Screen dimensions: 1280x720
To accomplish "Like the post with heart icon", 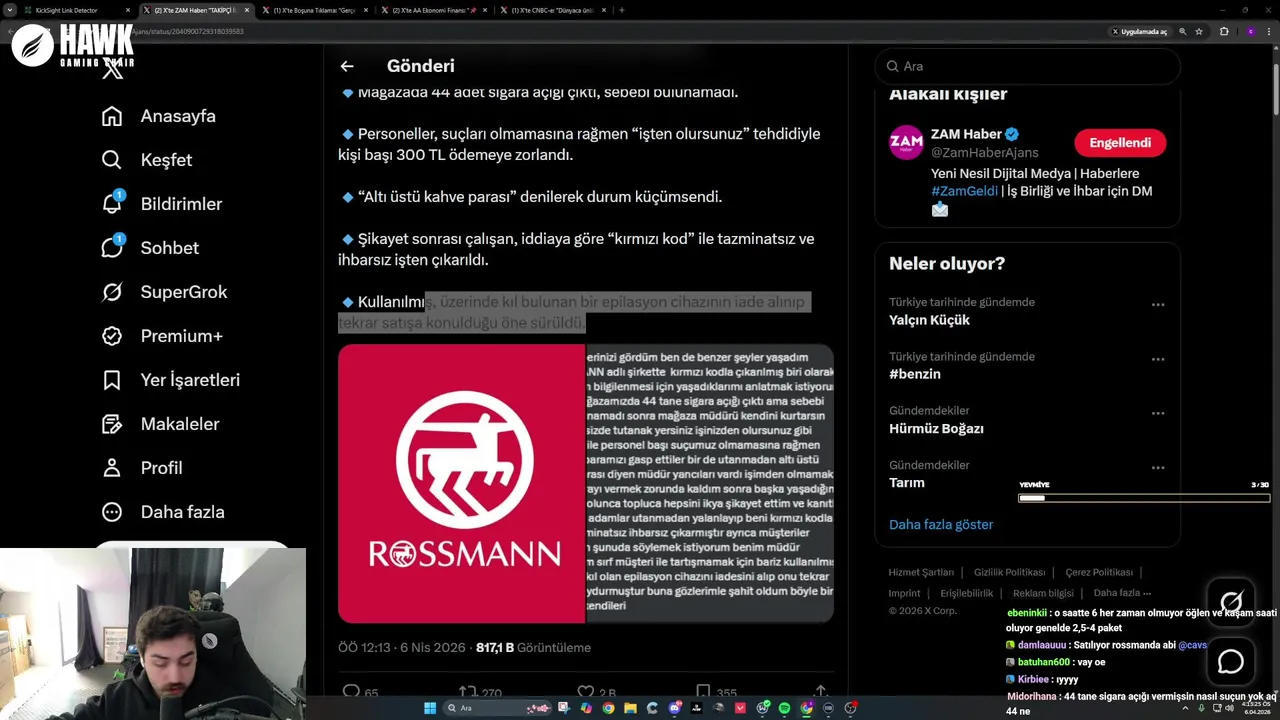I will click(586, 692).
